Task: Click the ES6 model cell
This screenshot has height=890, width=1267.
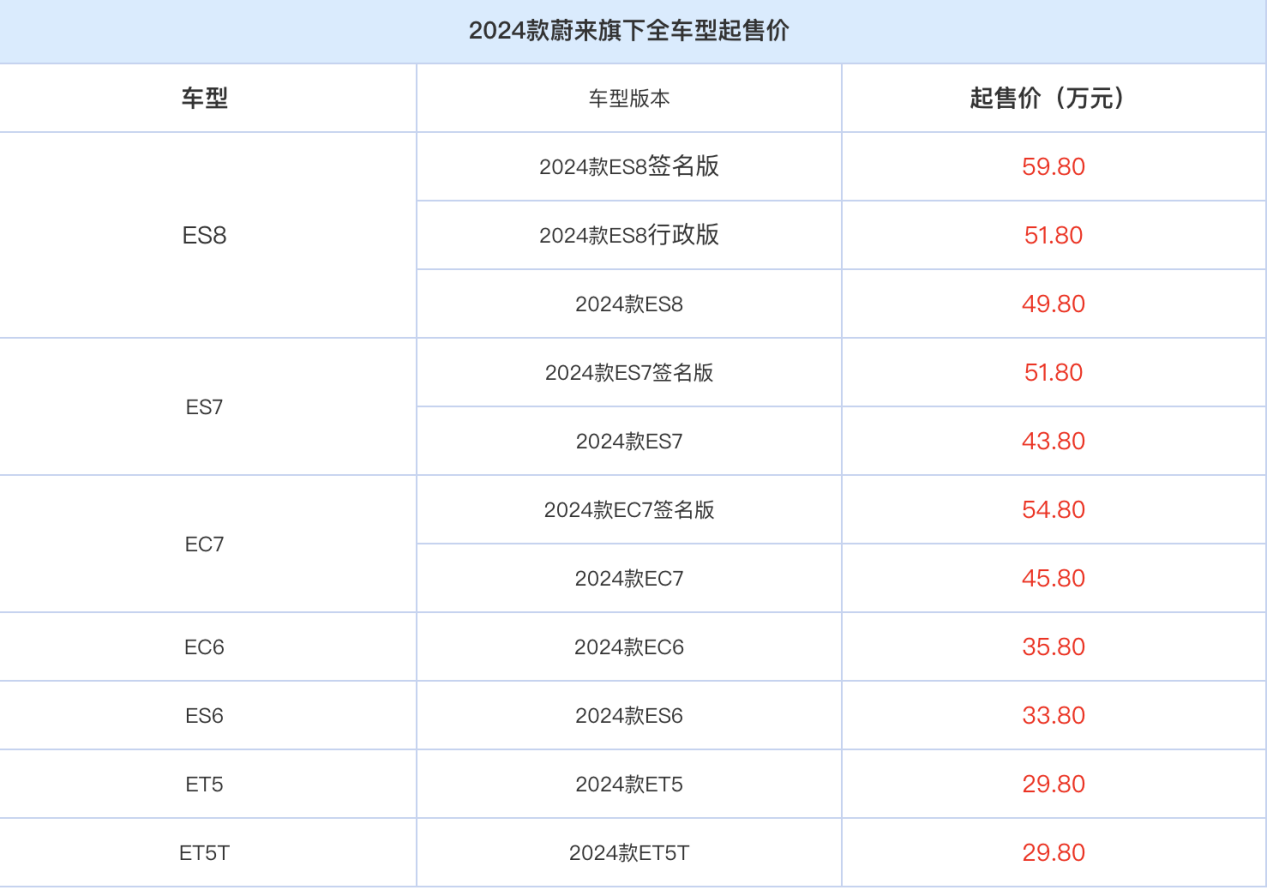Action: tap(207, 715)
